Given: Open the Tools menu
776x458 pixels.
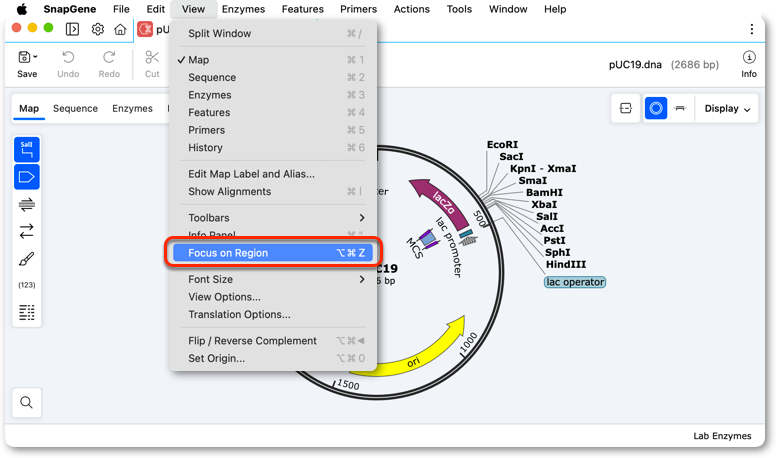Looking at the screenshot, I should point(459,9).
